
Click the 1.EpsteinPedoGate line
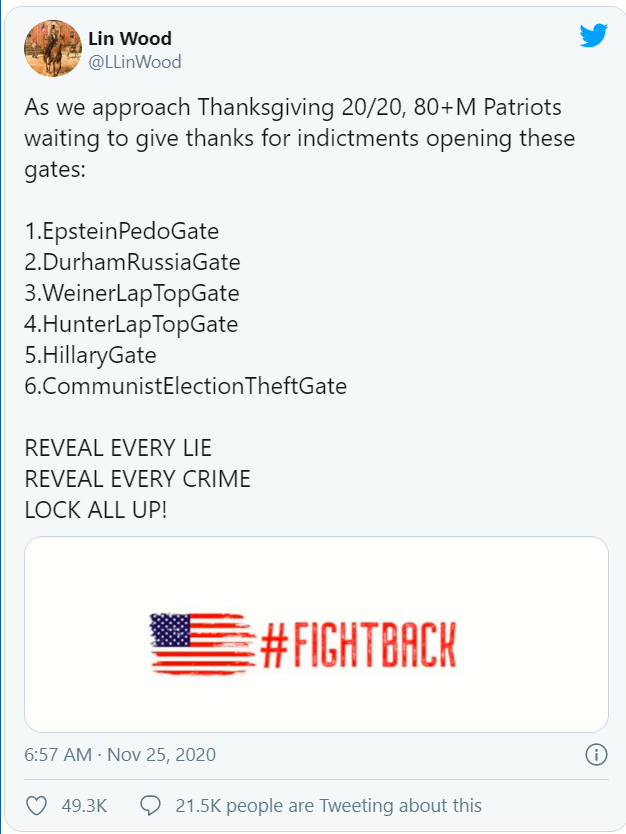tap(122, 231)
